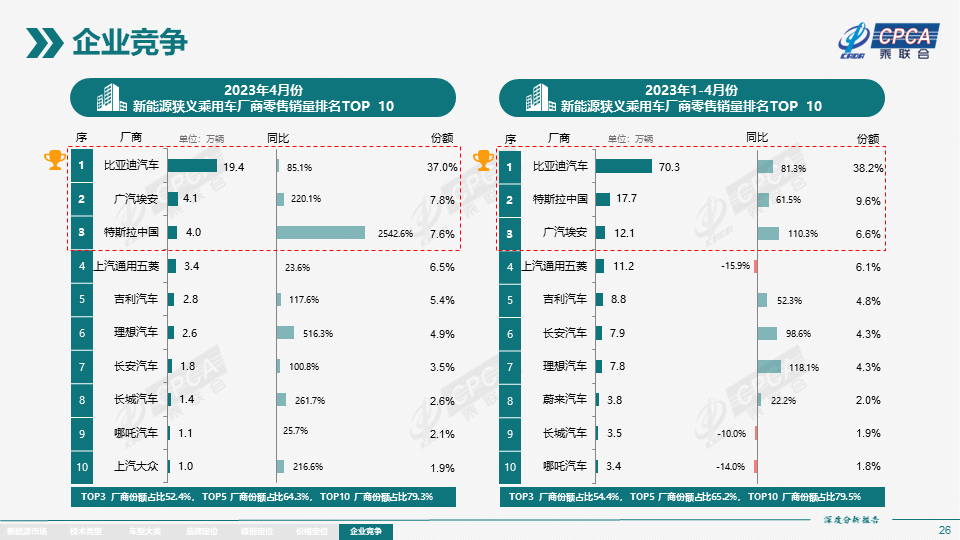960x540 pixels.
Task: Click the 深度分析报告 footer label
Action: point(852,520)
